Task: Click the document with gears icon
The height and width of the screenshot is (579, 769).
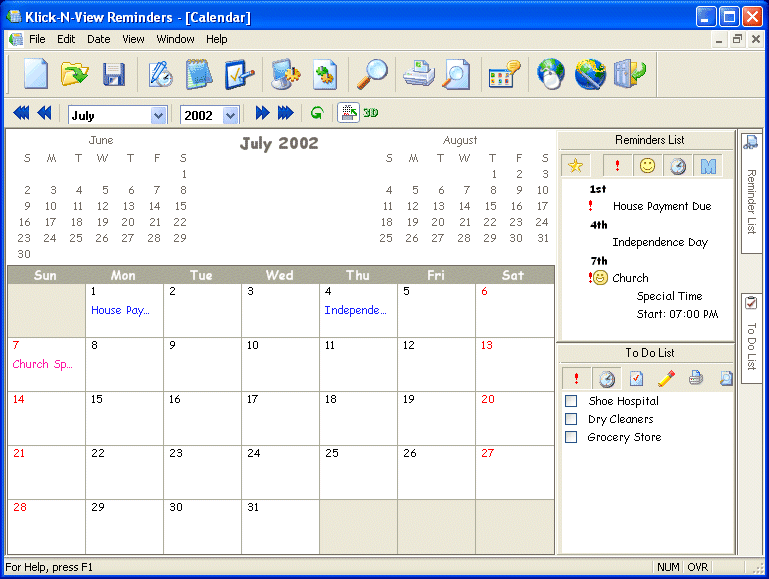Action: point(325,74)
